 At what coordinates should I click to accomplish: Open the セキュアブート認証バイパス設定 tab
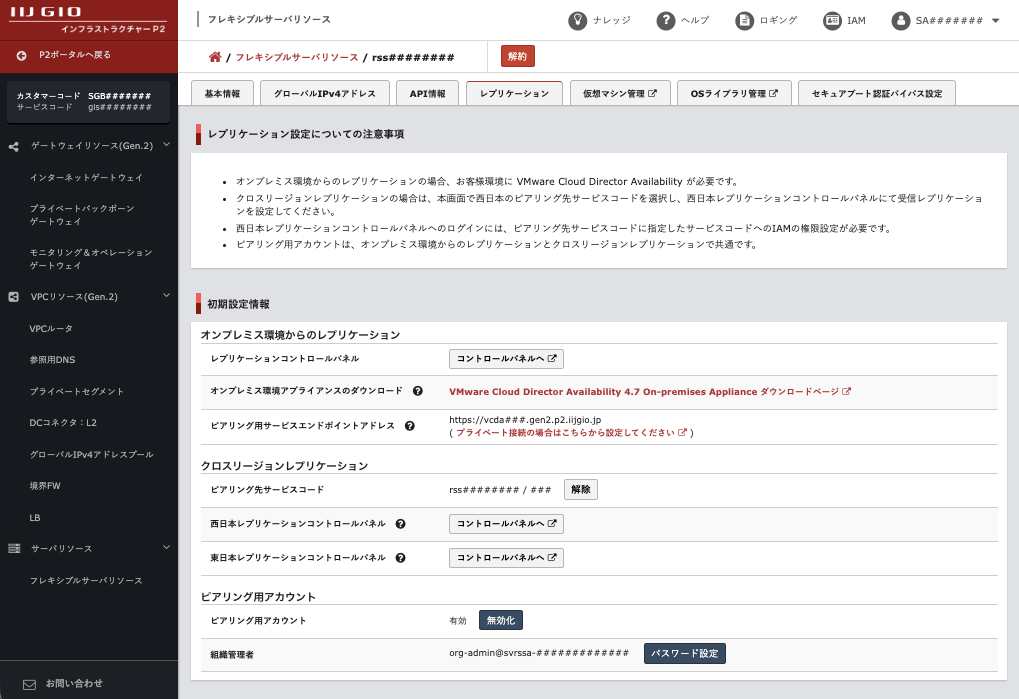click(x=877, y=94)
